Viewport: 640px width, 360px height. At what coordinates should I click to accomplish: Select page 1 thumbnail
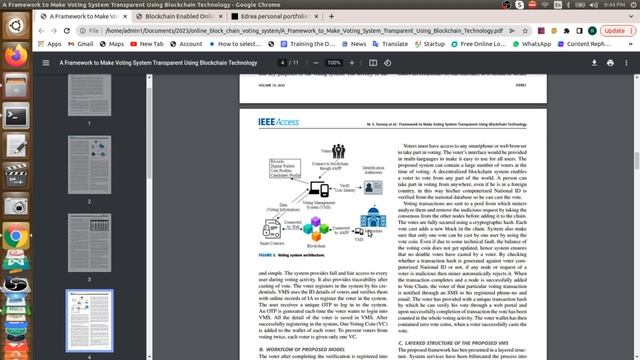pyautogui.click(x=89, y=95)
